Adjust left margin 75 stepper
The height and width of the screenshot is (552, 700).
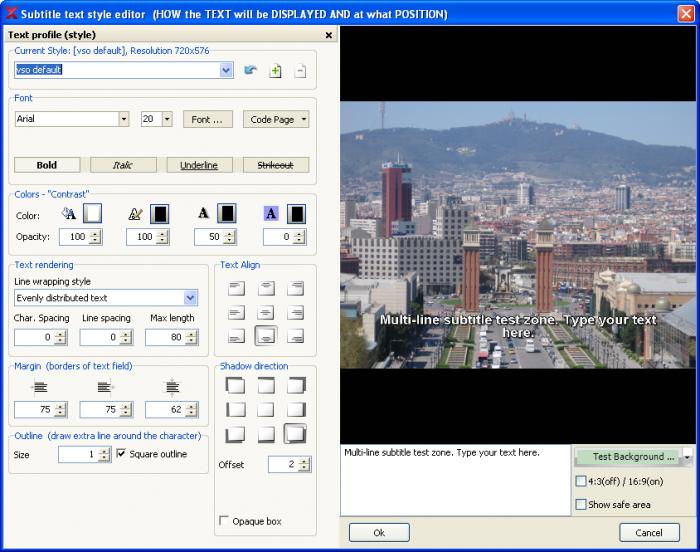(x=60, y=410)
